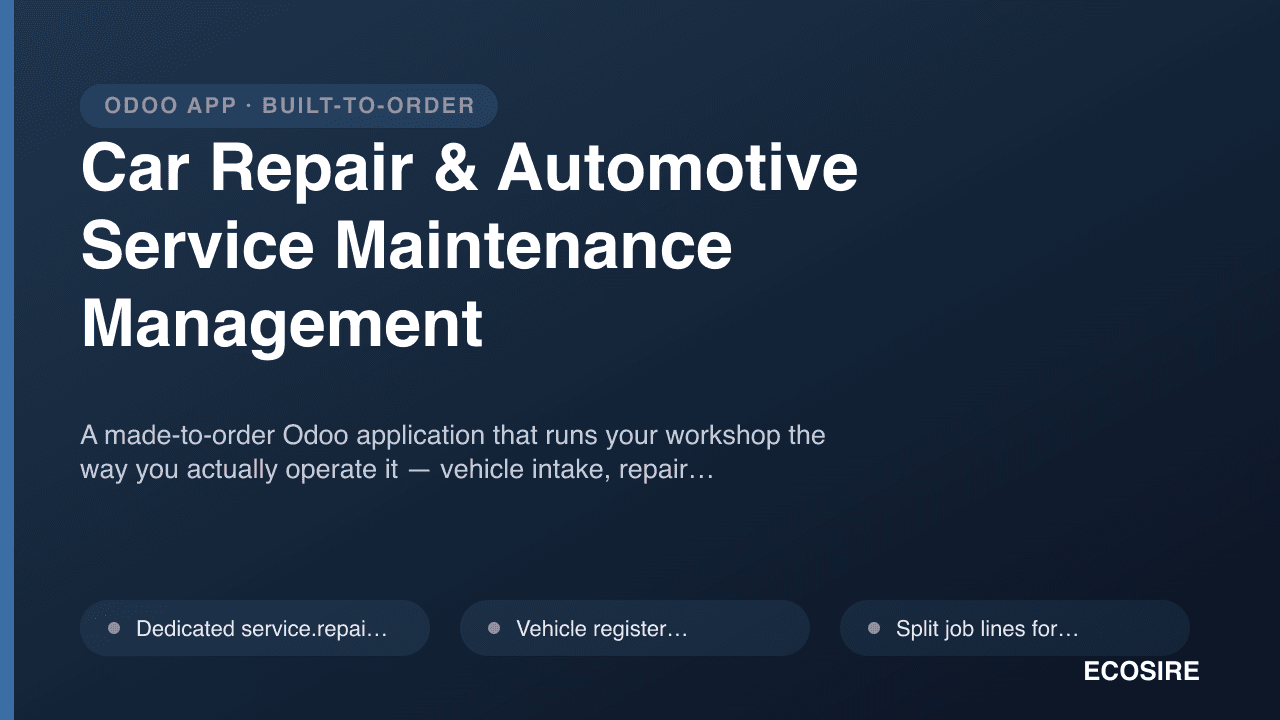Viewport: 1280px width, 720px height.
Task: Click the "Car Repair & Automotive Service Maintenance Management" headline
Action: (x=470, y=246)
